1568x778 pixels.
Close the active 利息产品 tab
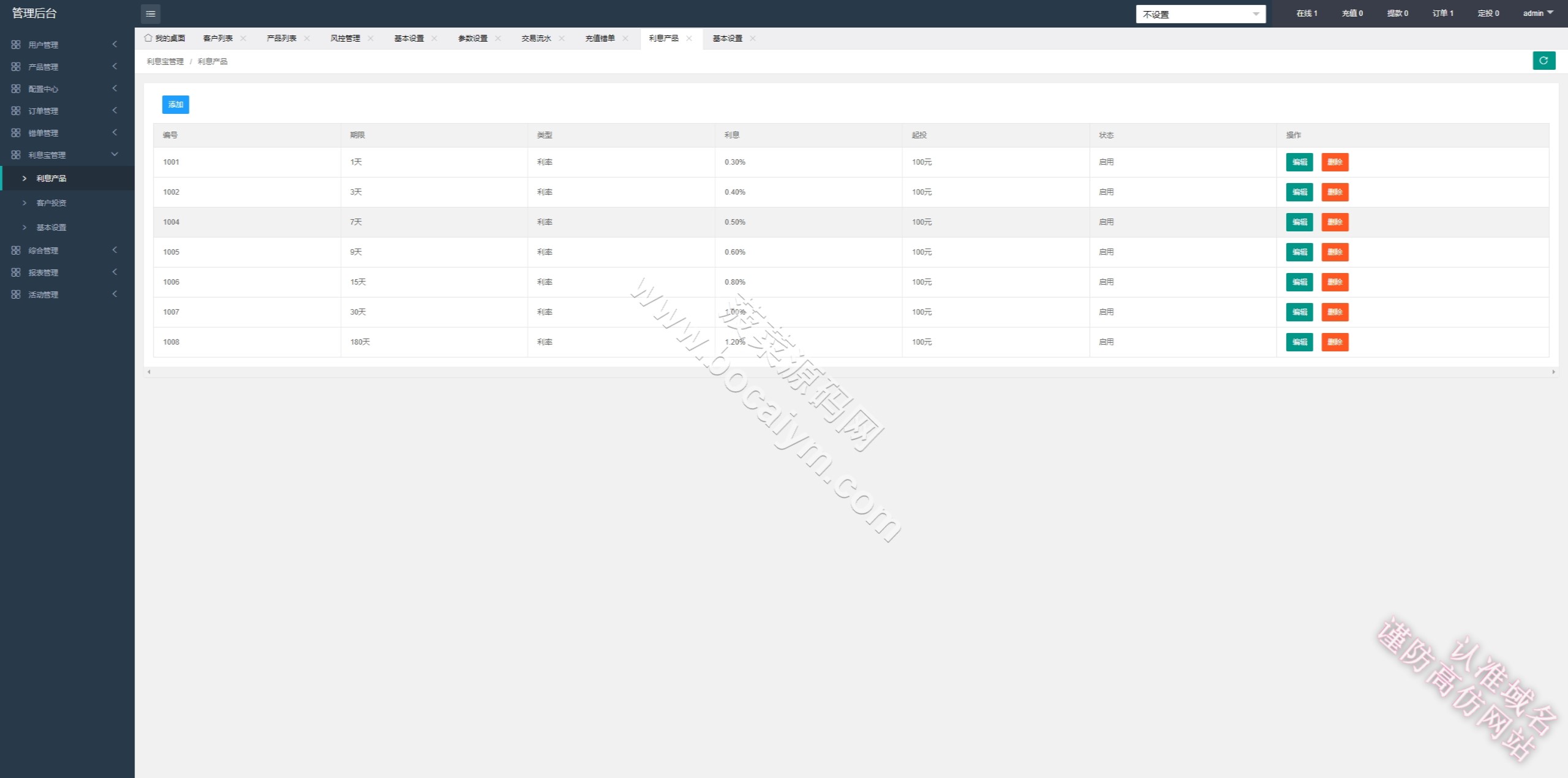689,38
